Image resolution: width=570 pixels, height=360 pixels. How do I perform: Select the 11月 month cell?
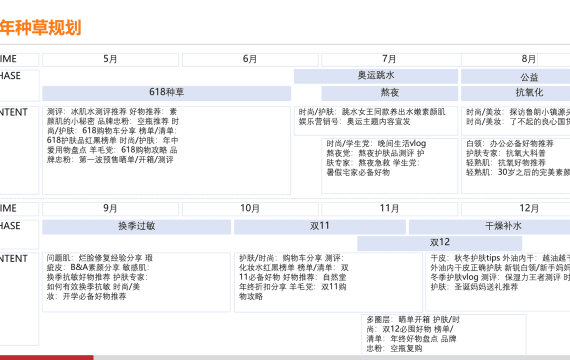point(389,209)
